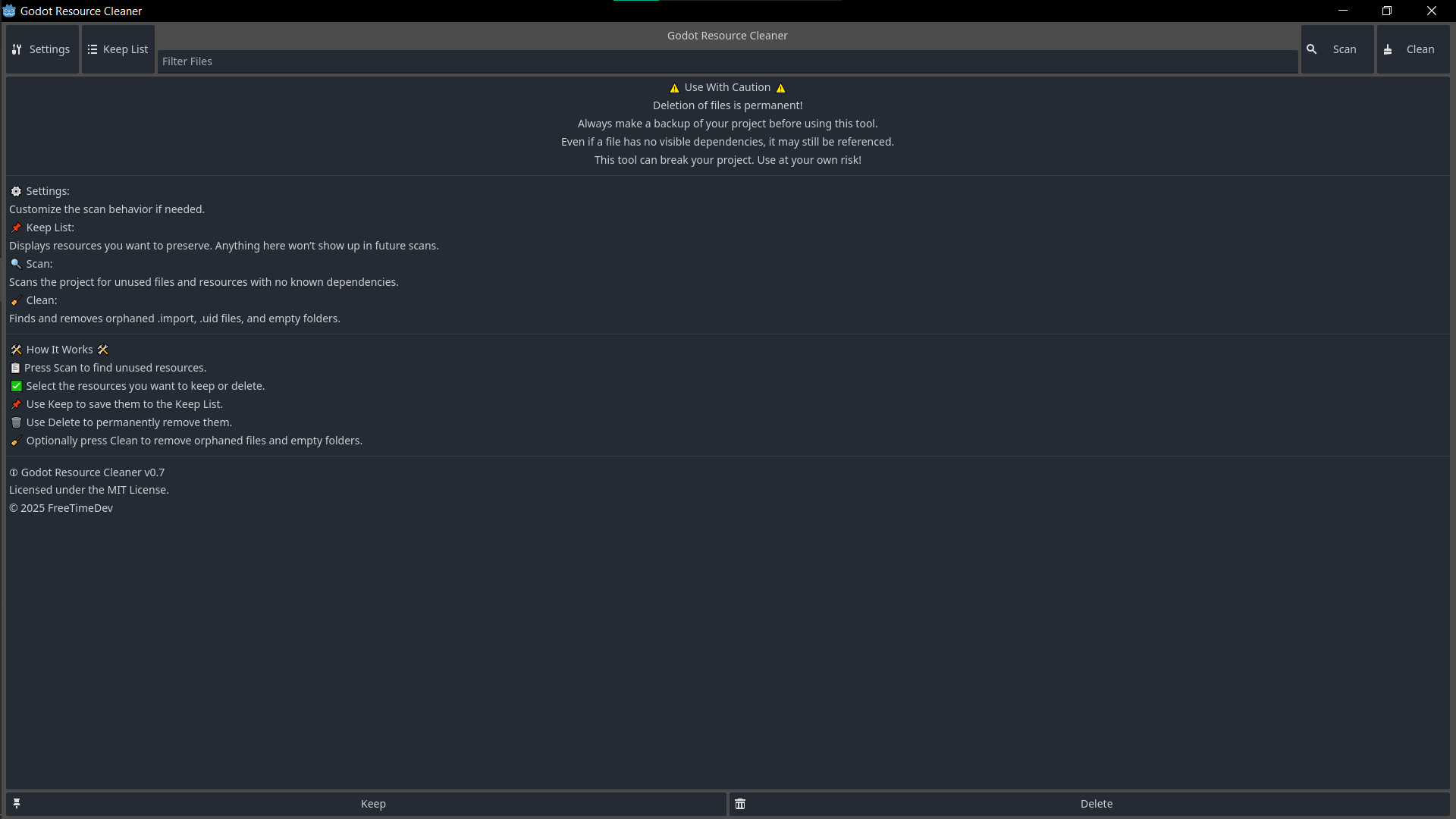This screenshot has width=1456, height=819.
Task: Click 'Displays resources you want to preserve' line
Action: pos(224,246)
